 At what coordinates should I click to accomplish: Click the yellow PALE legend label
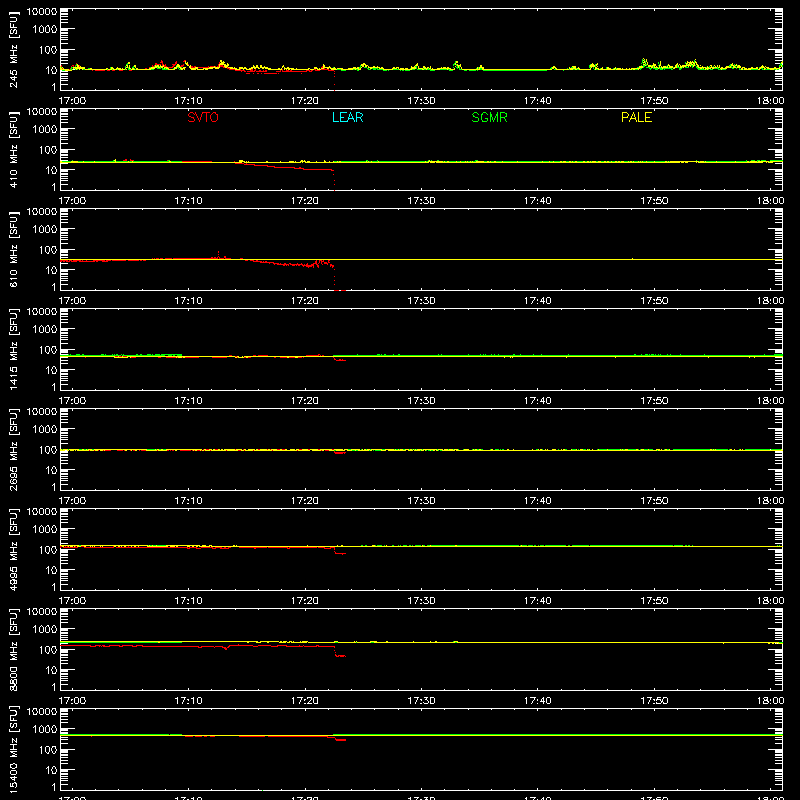[x=636, y=117]
